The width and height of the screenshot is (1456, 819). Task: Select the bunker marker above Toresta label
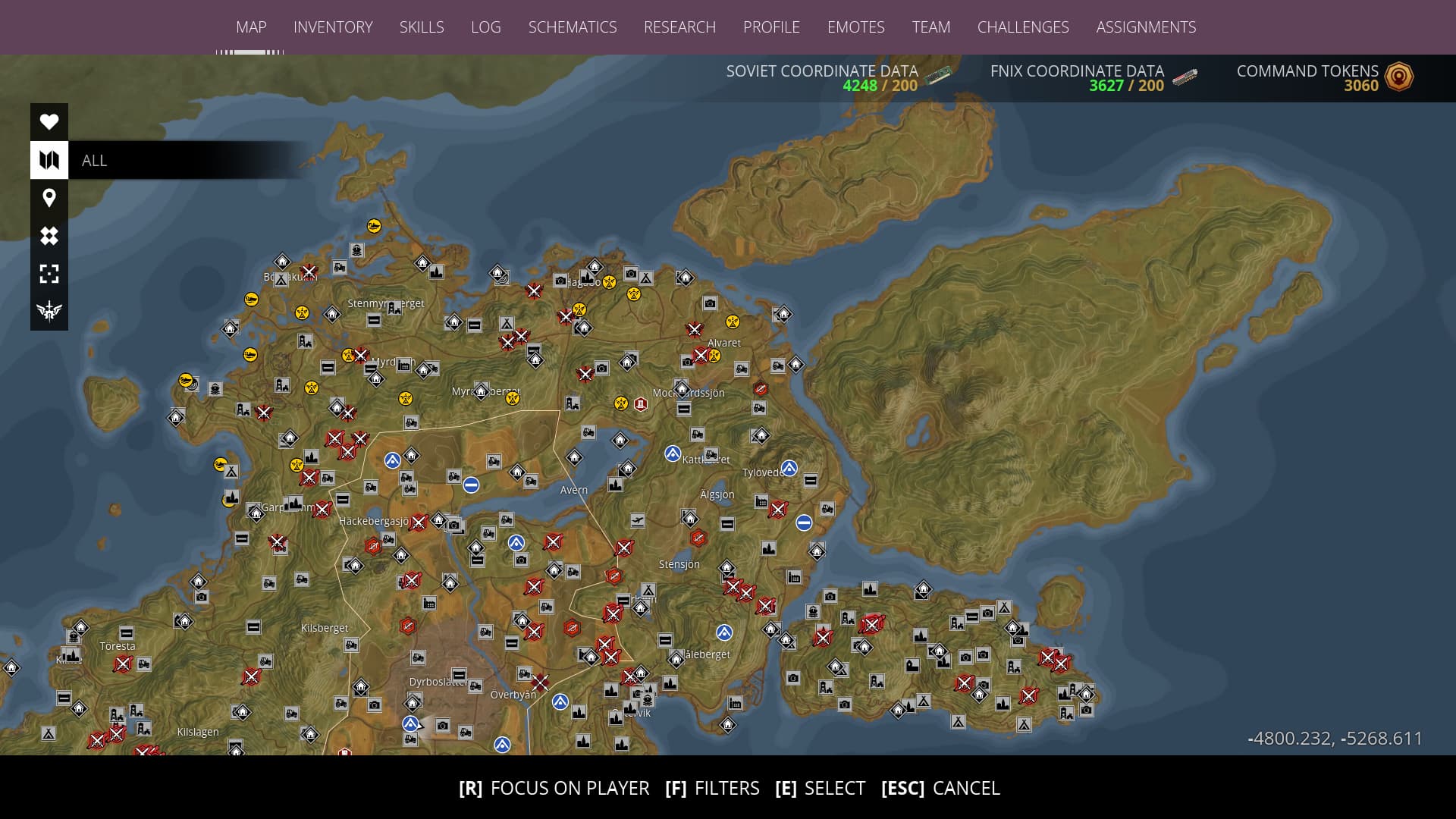click(127, 633)
